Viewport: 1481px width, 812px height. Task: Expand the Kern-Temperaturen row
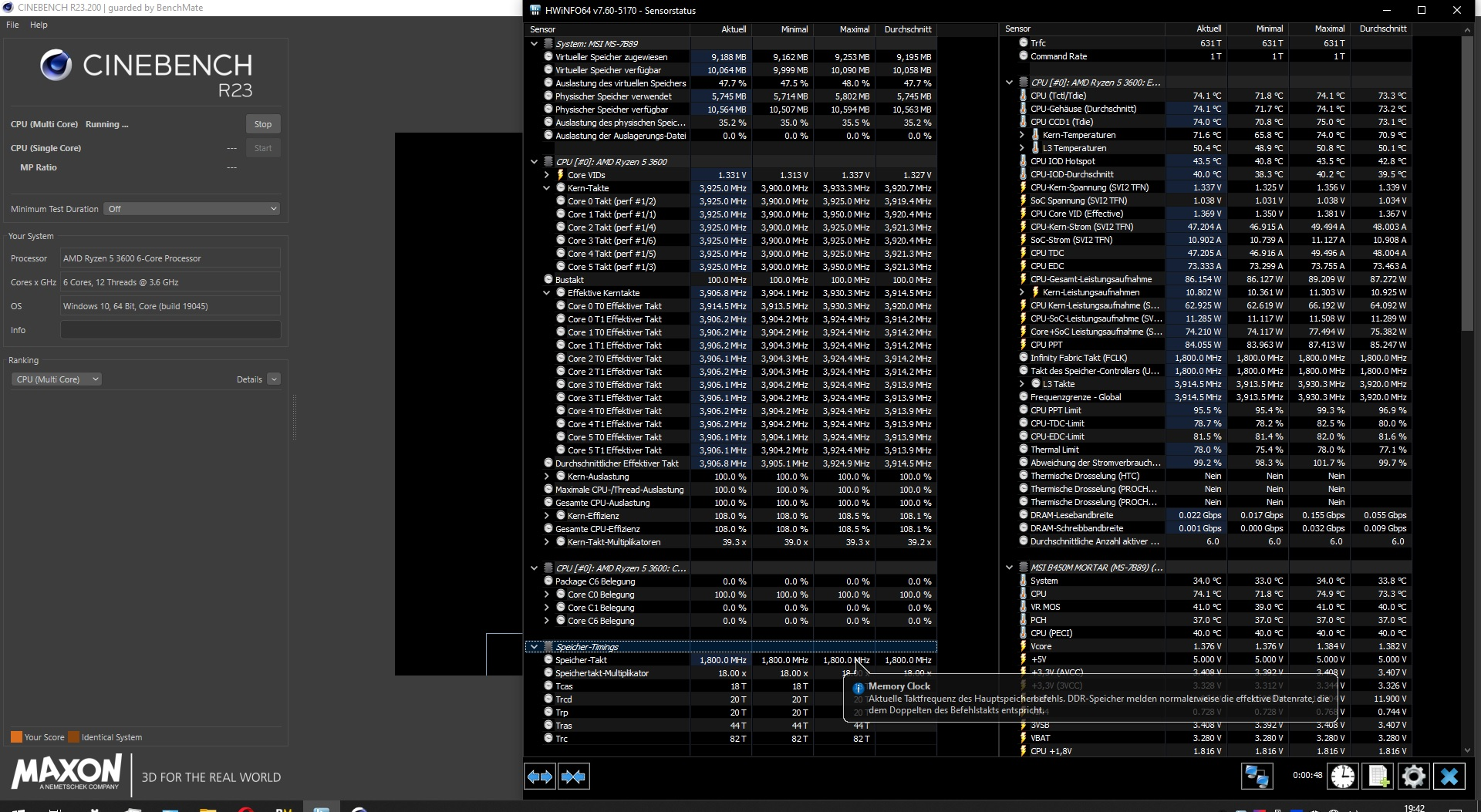1021,135
